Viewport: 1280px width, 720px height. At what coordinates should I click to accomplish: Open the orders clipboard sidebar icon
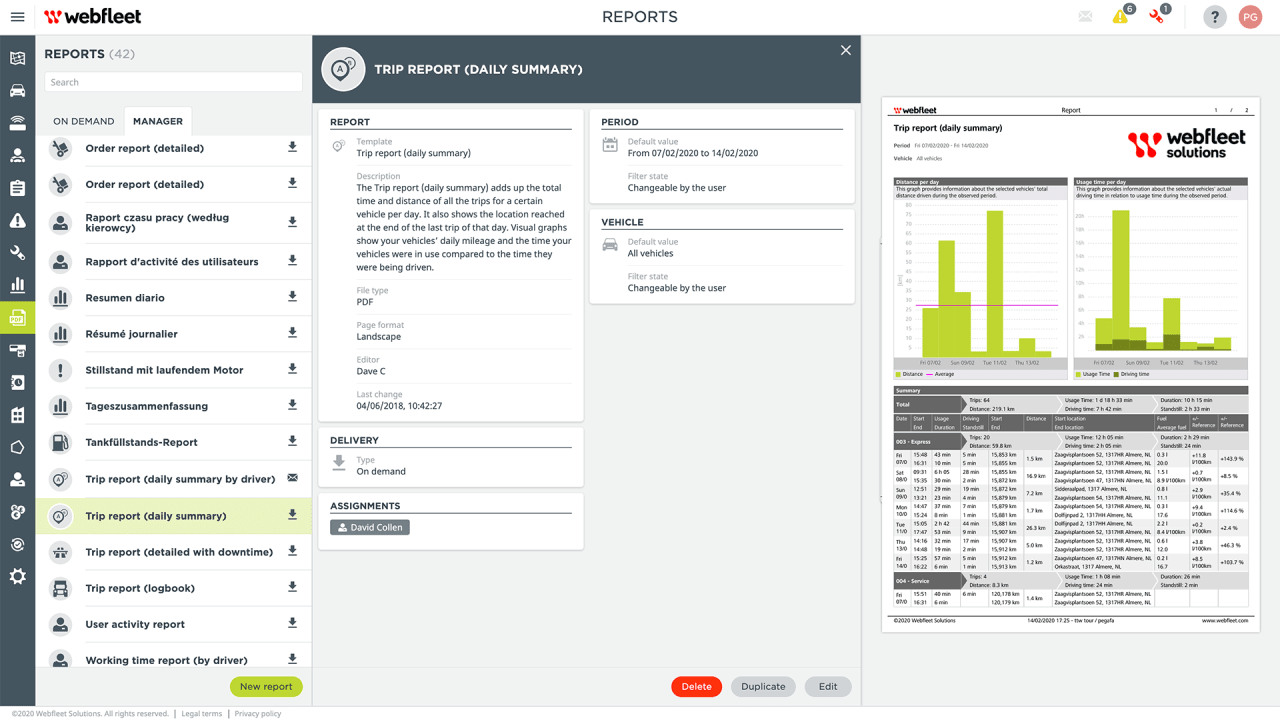pos(17,188)
